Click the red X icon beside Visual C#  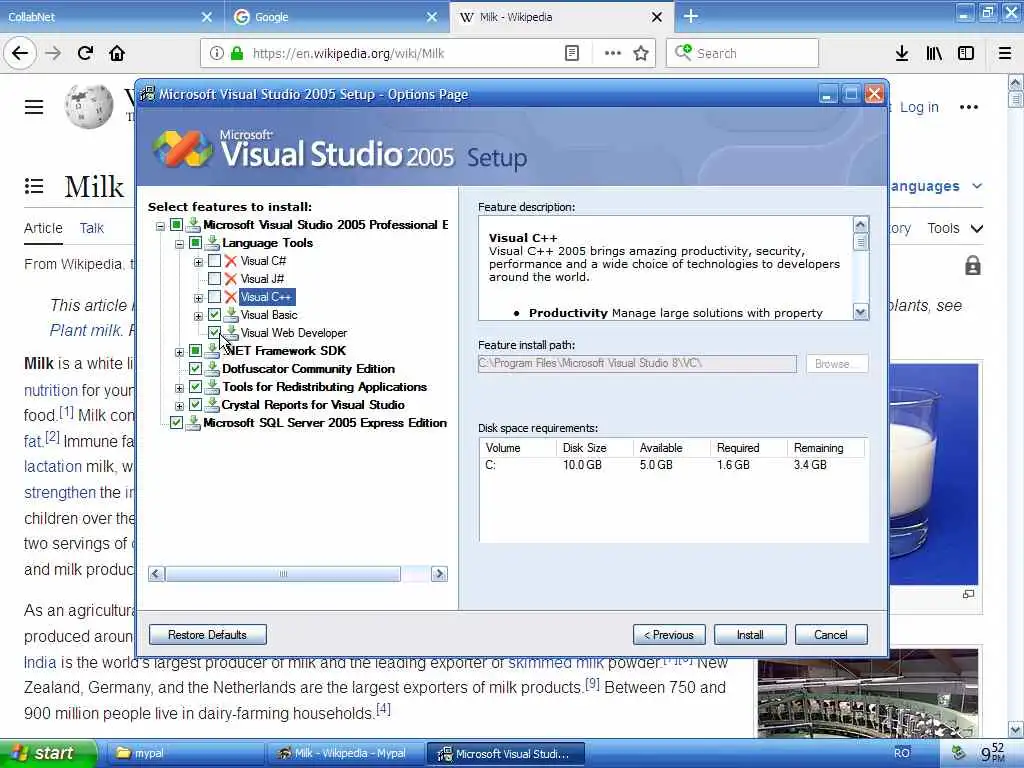pos(231,261)
